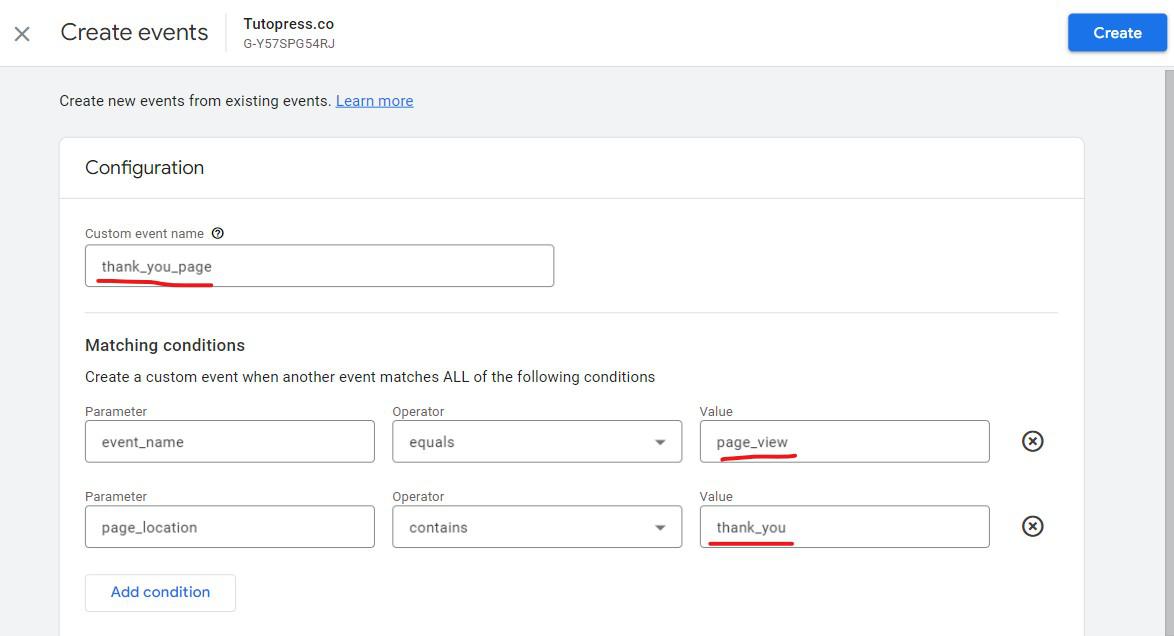Image resolution: width=1174 pixels, height=636 pixels.
Task: Click the thank_you_page event name text
Action: pos(156,266)
